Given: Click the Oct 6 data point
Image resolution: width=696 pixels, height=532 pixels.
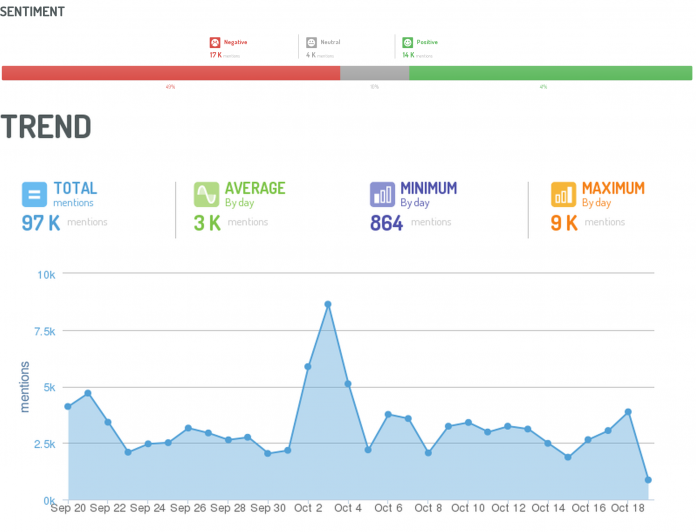Looking at the screenshot, I should tap(388, 414).
